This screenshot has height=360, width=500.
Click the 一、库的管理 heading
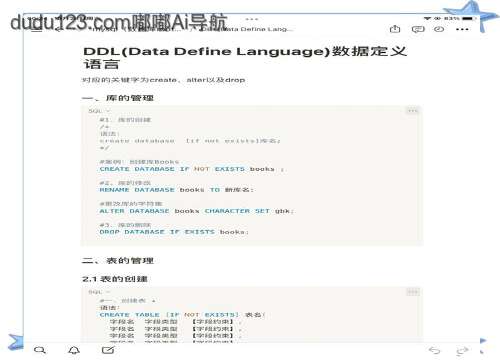tap(118, 98)
